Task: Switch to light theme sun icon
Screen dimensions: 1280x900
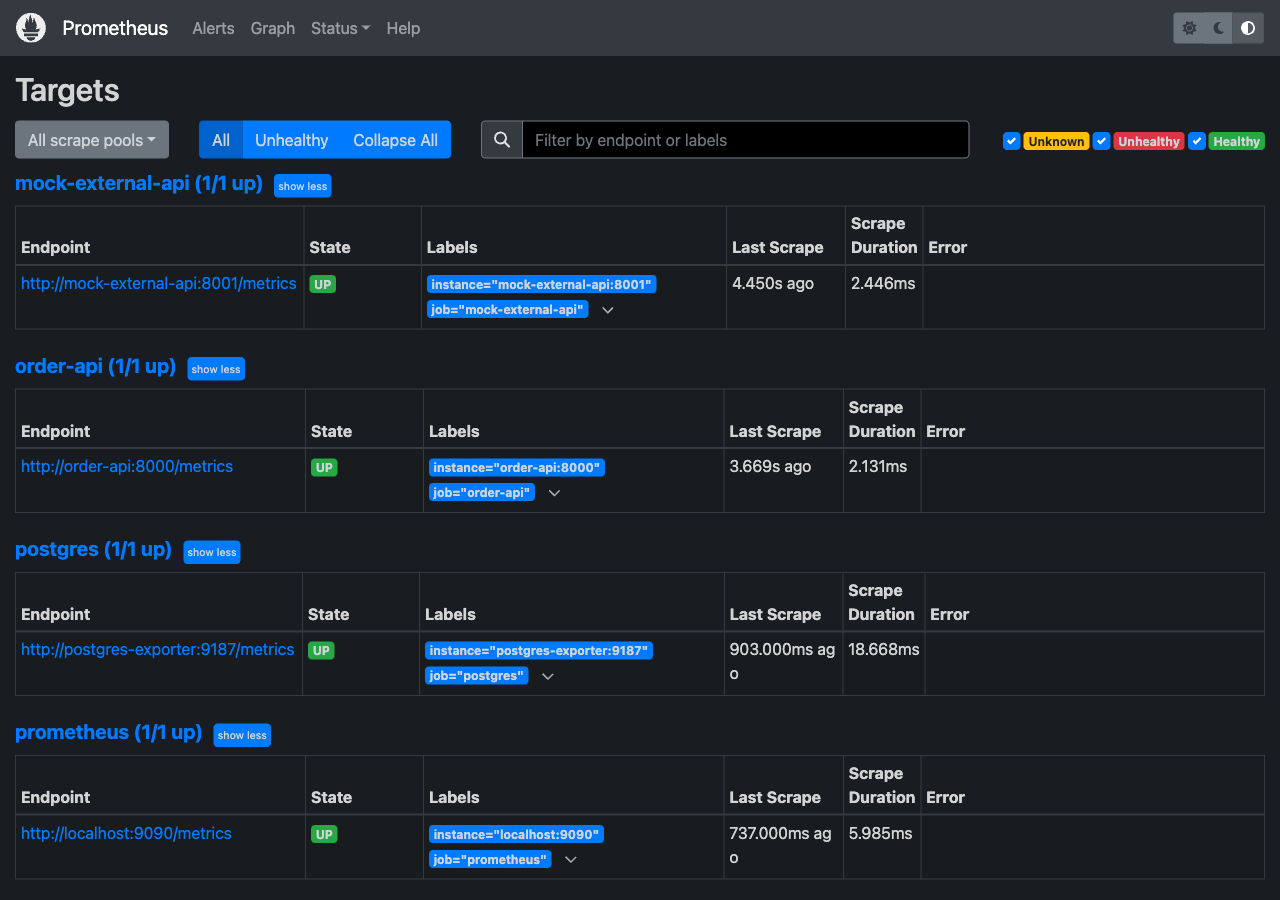Action: click(x=1189, y=28)
